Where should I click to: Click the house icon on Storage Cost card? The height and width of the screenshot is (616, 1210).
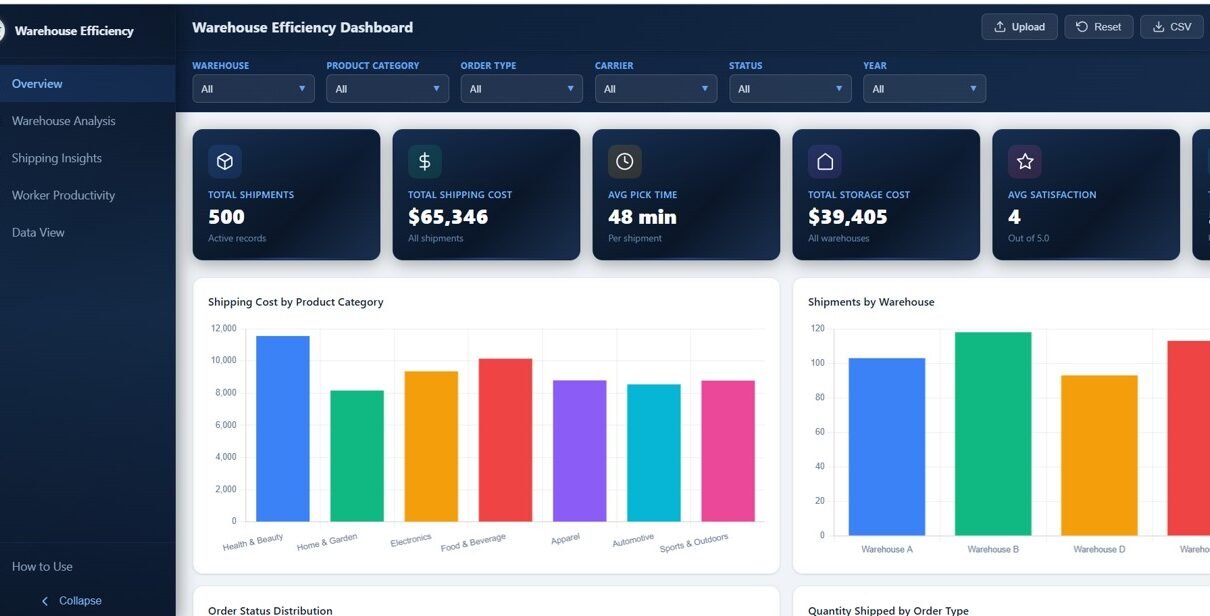point(825,161)
